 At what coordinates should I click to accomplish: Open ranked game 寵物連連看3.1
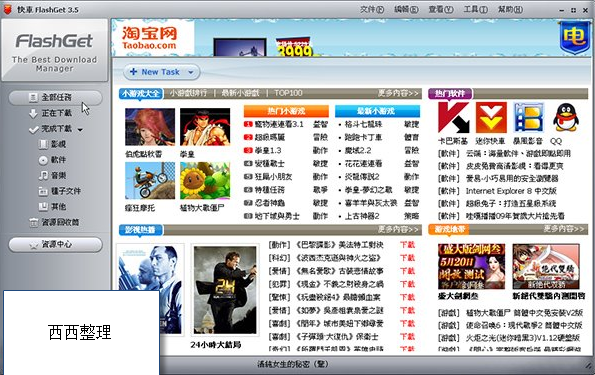coord(279,124)
